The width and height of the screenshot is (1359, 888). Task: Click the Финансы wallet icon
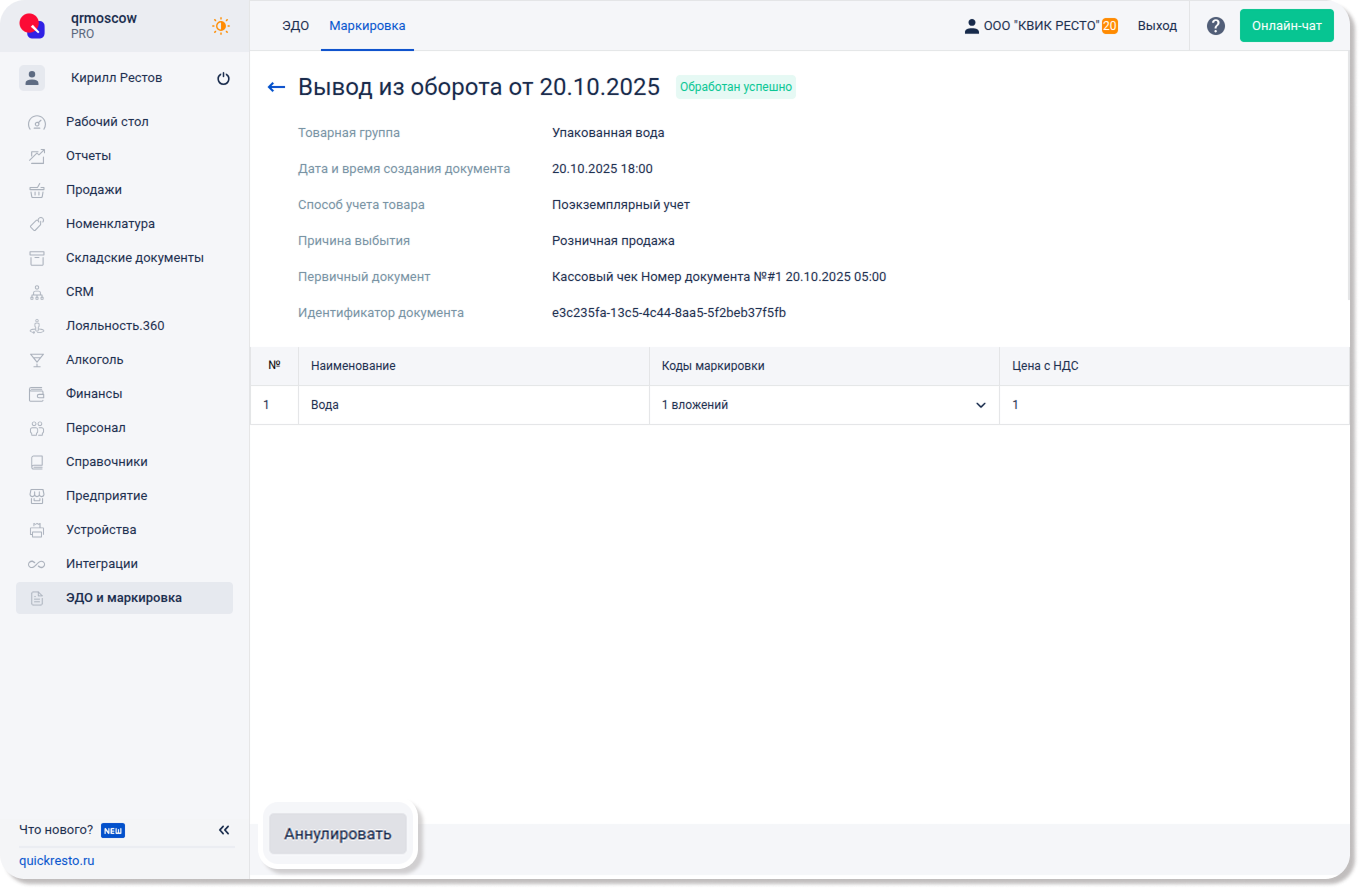37,394
